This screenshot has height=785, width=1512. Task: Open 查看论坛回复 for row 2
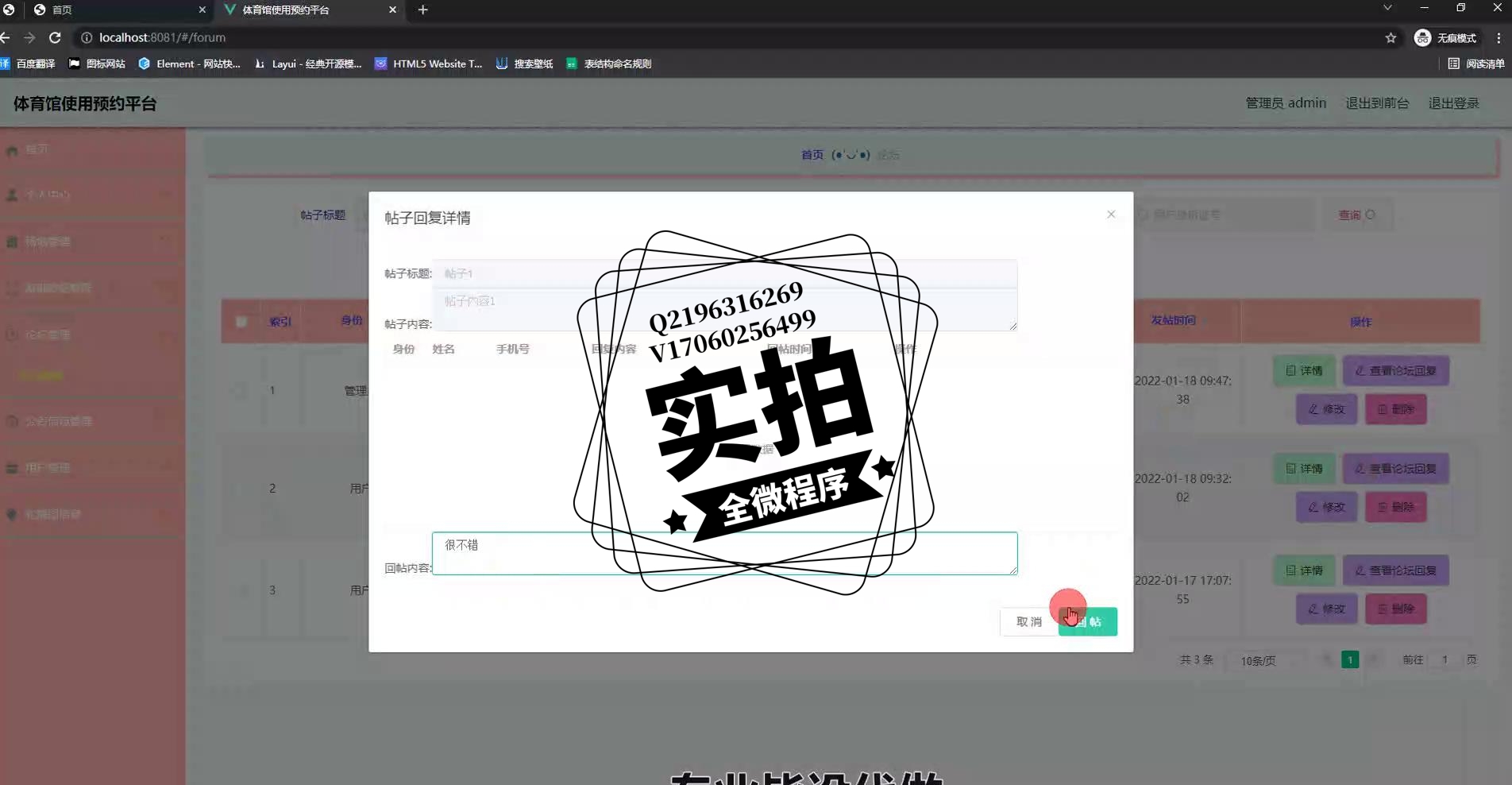1395,469
